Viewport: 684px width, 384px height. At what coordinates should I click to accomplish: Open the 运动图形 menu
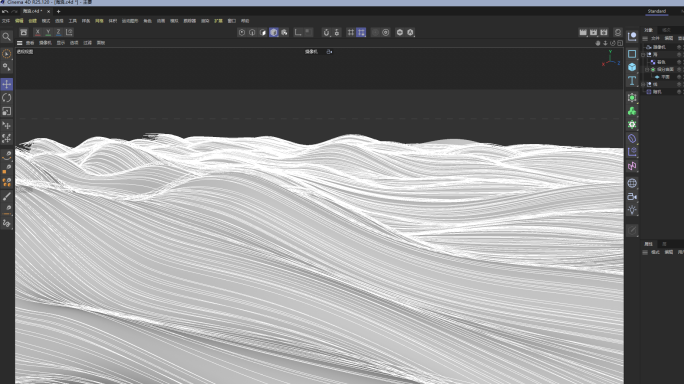click(130, 21)
